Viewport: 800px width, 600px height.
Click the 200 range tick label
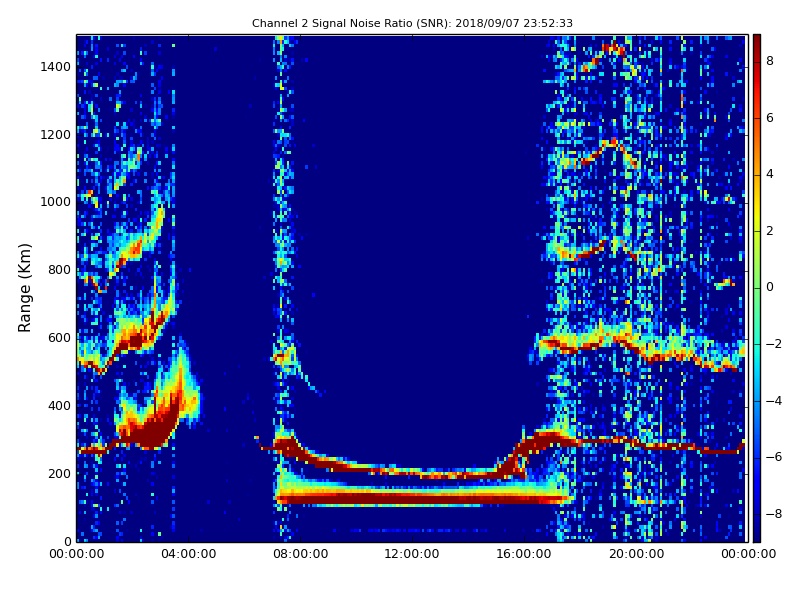coord(59,473)
